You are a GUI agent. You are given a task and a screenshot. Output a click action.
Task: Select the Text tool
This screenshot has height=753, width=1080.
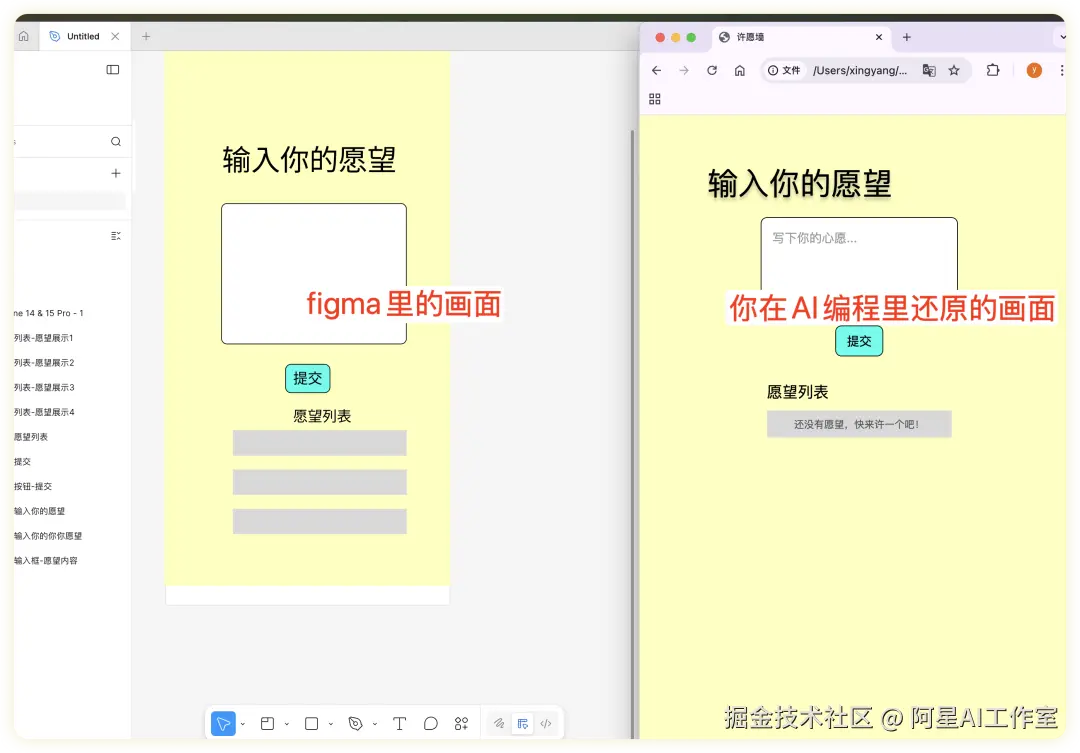tap(398, 723)
